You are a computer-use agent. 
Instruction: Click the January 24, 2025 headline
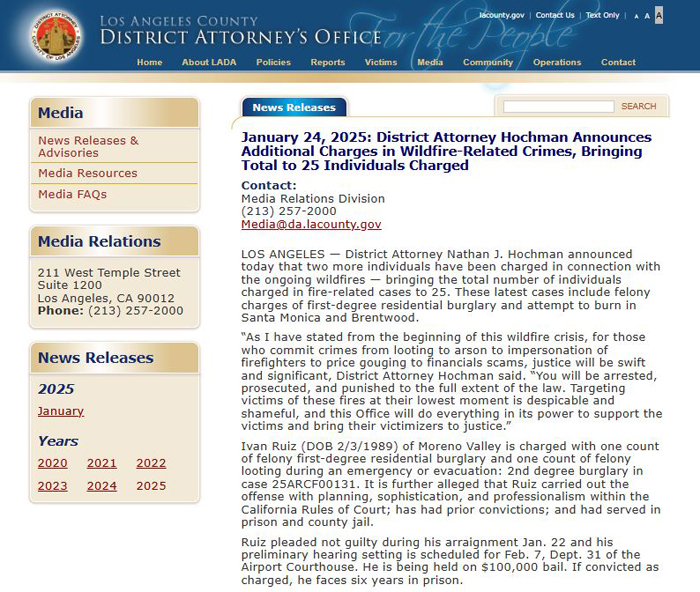click(x=446, y=151)
